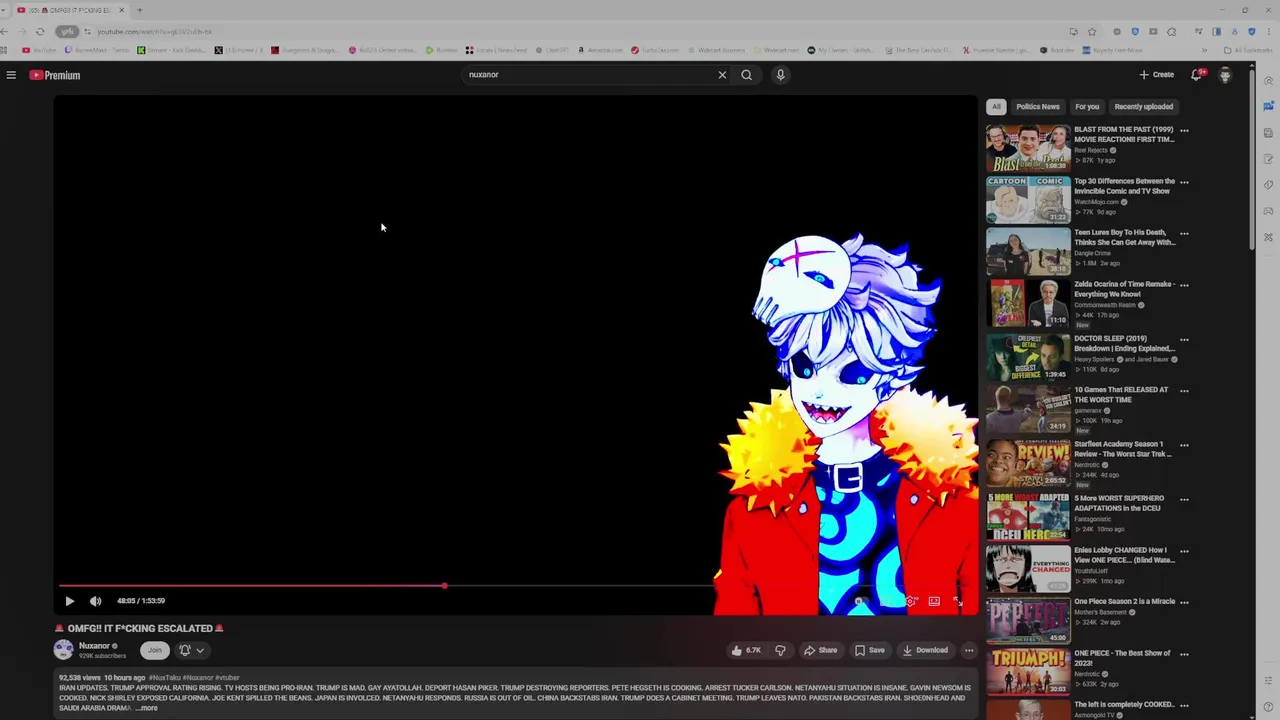Screen dimensions: 1280x720
Task: Open options menu for Doctor Sleep video
Action: coord(1184,340)
